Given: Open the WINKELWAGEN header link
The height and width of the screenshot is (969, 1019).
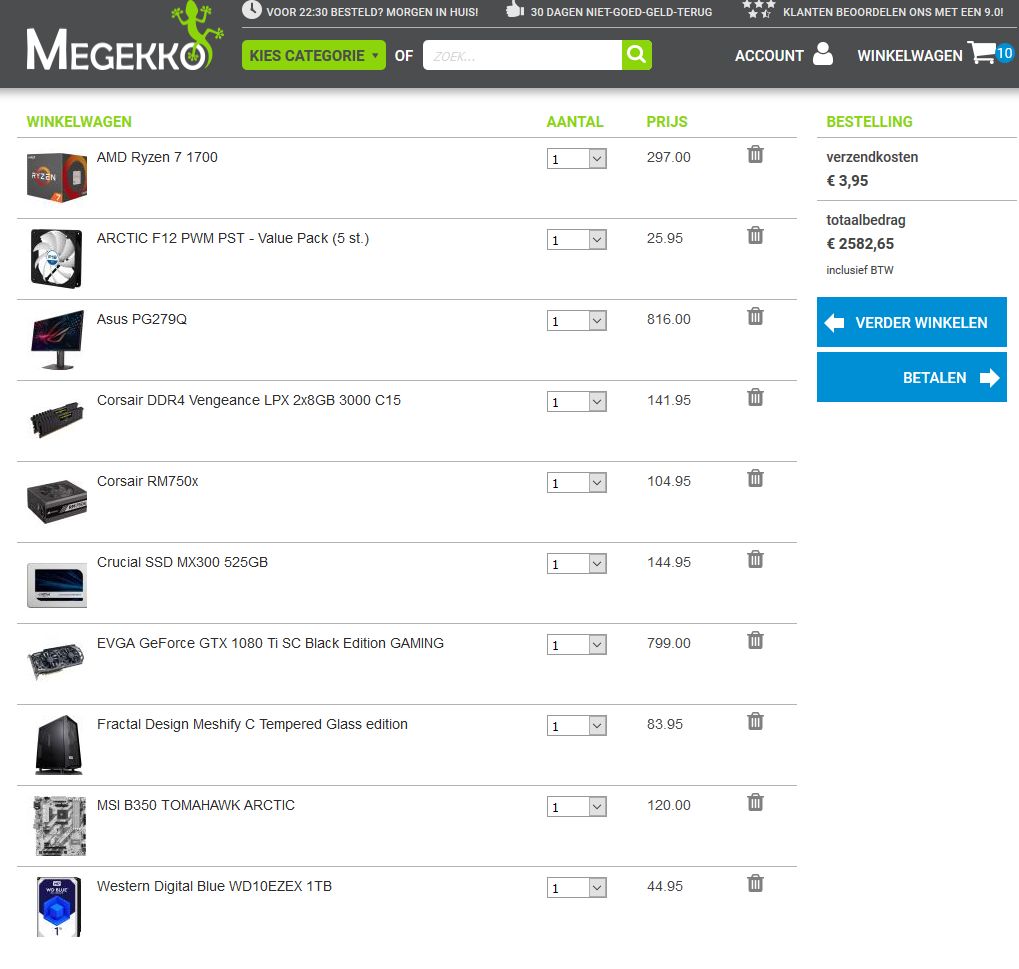Looking at the screenshot, I should pyautogui.click(x=909, y=56).
